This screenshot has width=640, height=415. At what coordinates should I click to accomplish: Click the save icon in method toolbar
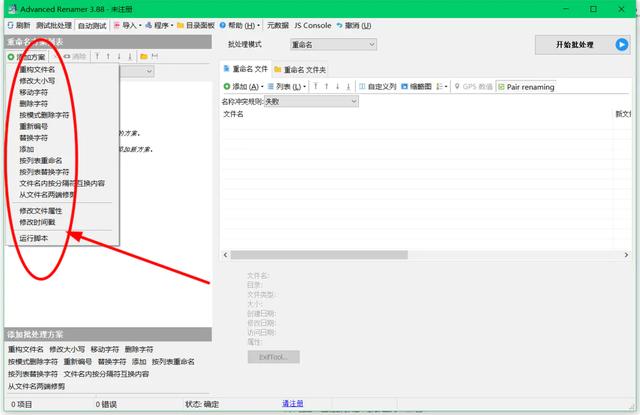click(x=155, y=56)
